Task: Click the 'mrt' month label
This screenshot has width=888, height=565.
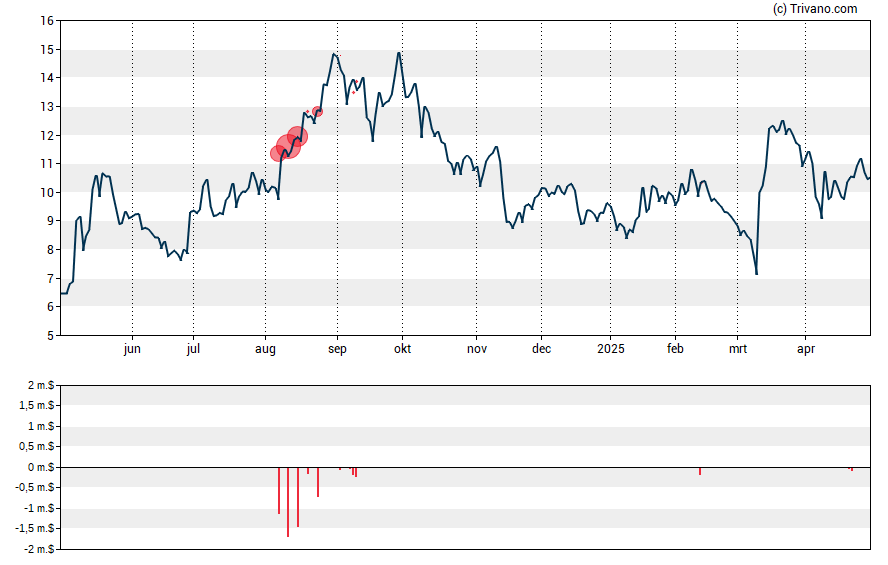Action: tap(737, 349)
